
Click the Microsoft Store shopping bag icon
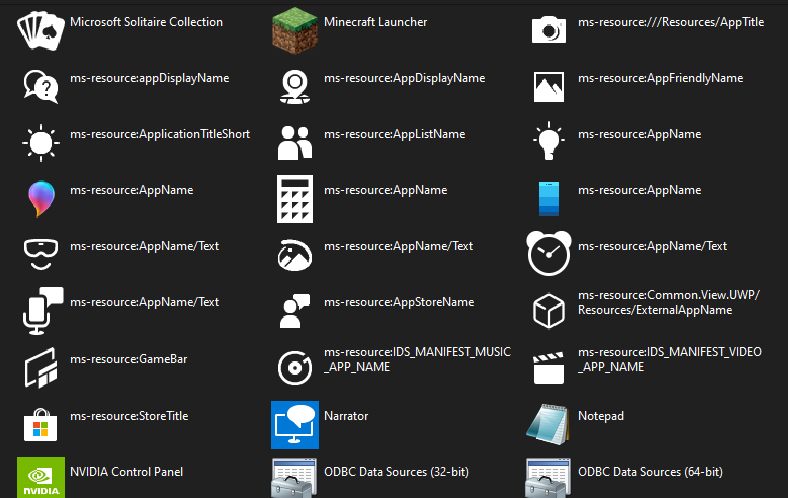41,425
